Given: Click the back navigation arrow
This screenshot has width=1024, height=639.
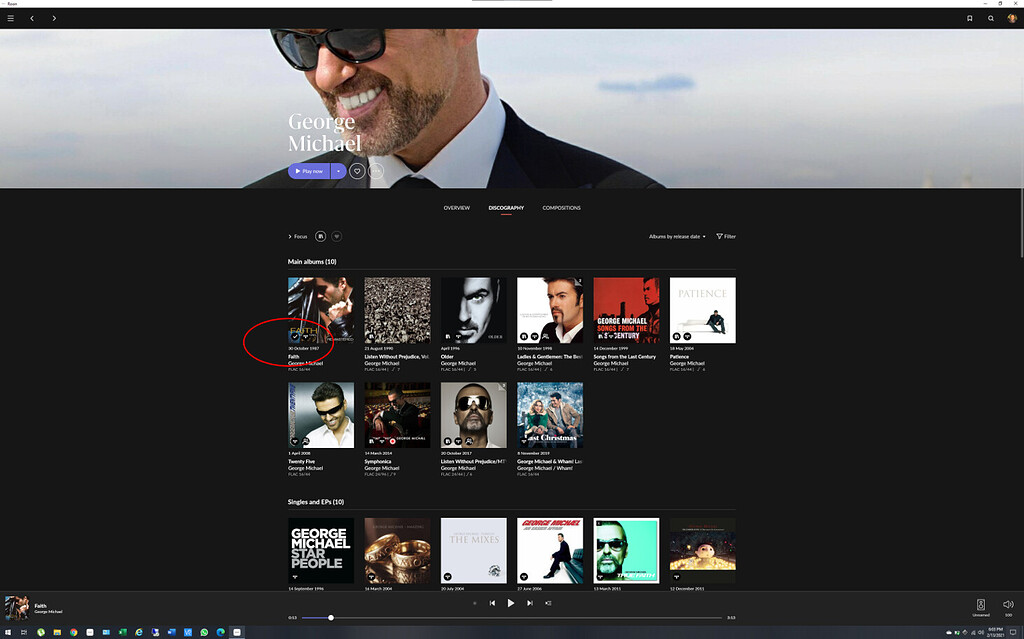Looking at the screenshot, I should tap(31, 17).
